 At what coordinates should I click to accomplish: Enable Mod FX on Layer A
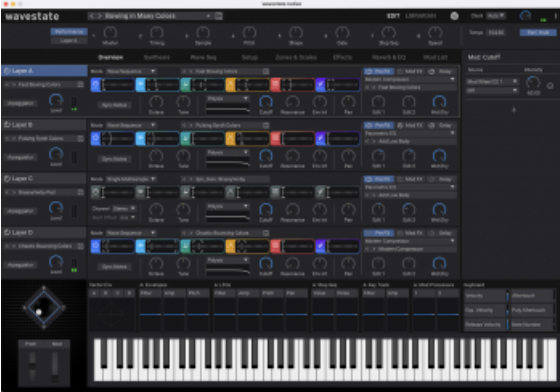click(400, 71)
